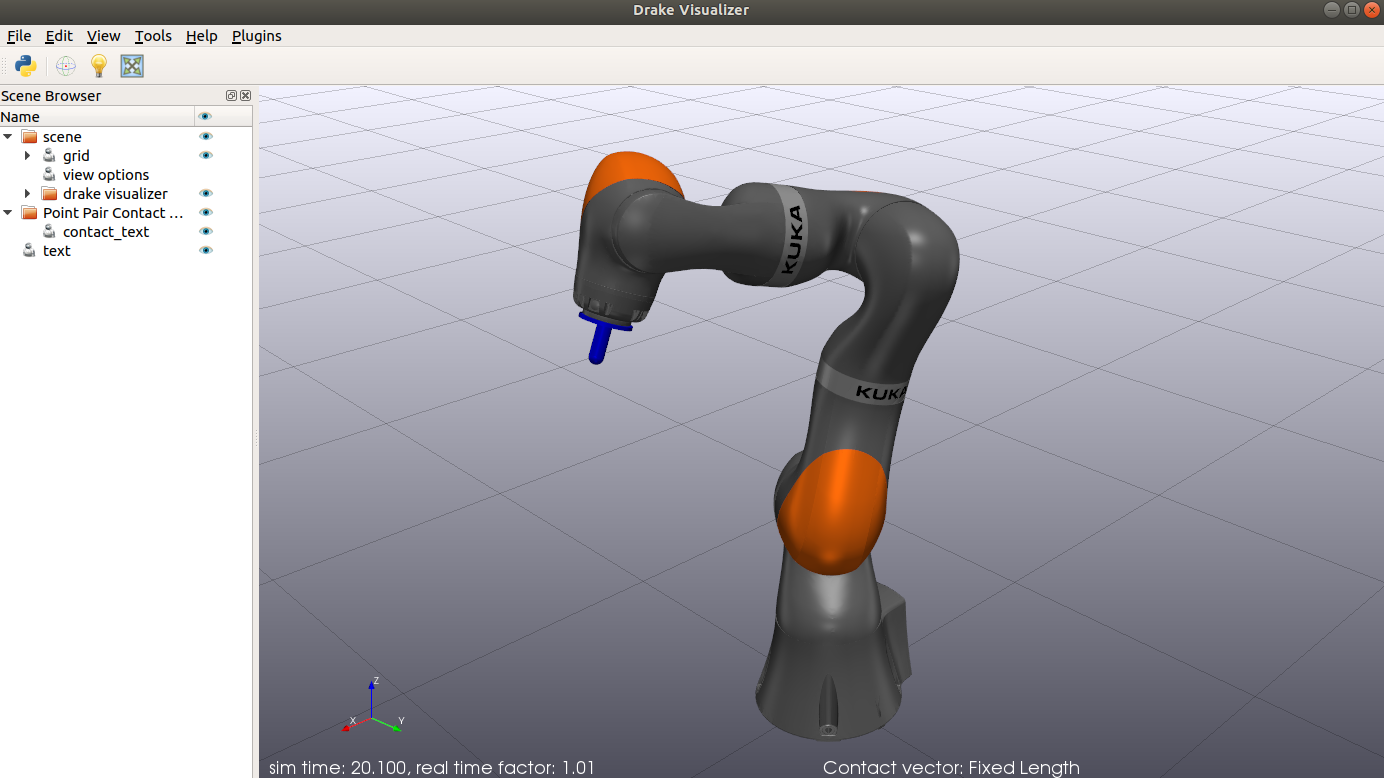Open the Edit menu
This screenshot has height=778, width=1384.
59,36
